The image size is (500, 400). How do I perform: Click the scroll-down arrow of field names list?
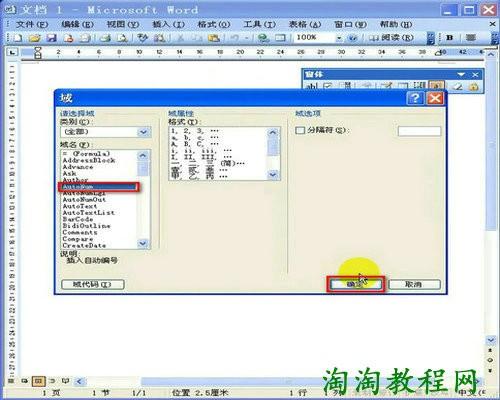tap(143, 243)
